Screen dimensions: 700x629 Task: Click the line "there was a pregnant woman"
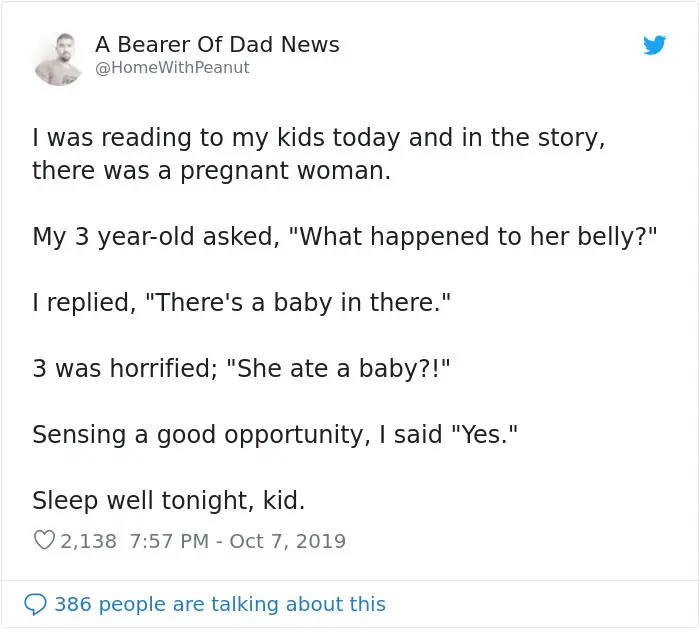point(211,170)
